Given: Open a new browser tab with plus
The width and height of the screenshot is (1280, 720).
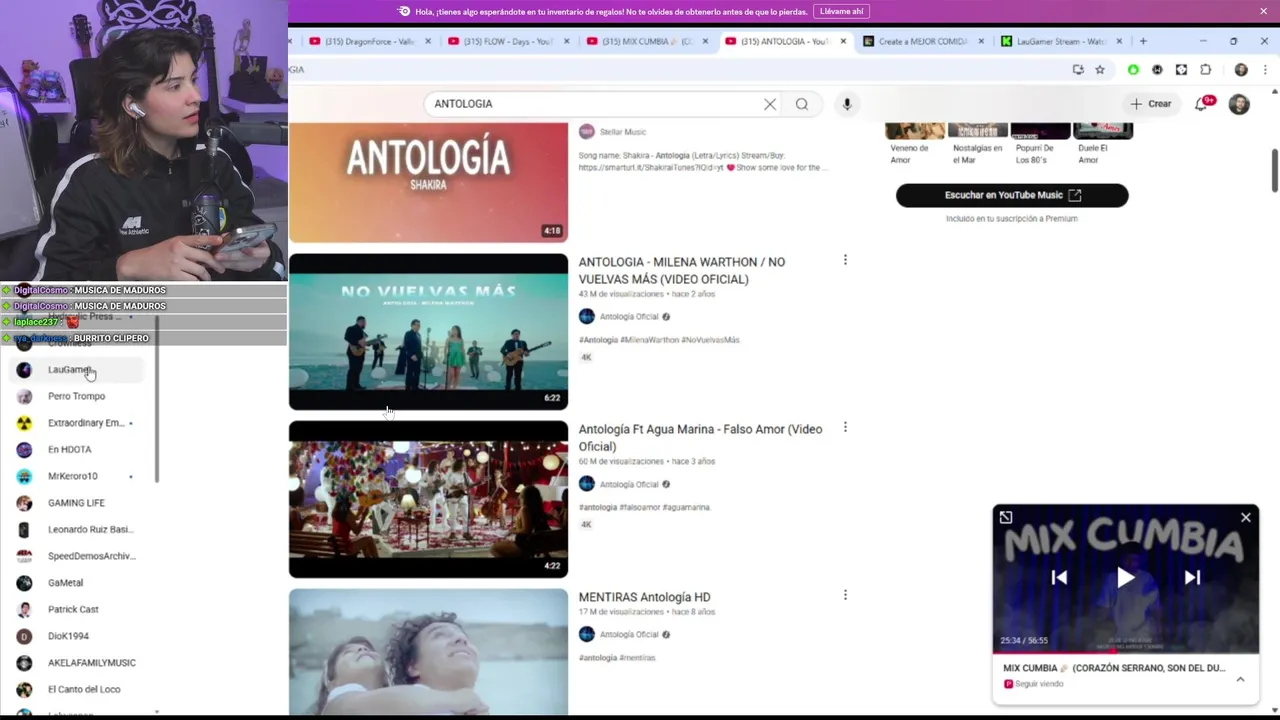Looking at the screenshot, I should 1143,41.
